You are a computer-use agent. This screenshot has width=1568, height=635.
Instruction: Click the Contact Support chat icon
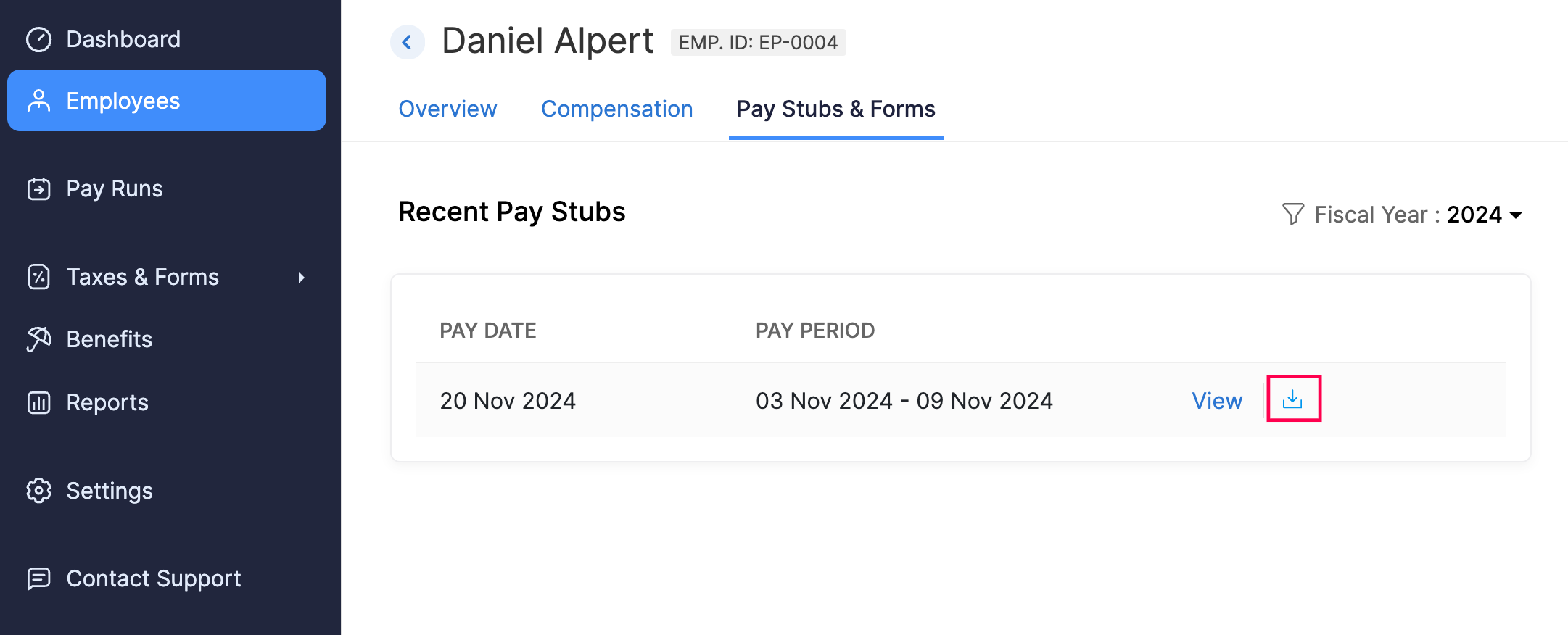[x=39, y=578]
